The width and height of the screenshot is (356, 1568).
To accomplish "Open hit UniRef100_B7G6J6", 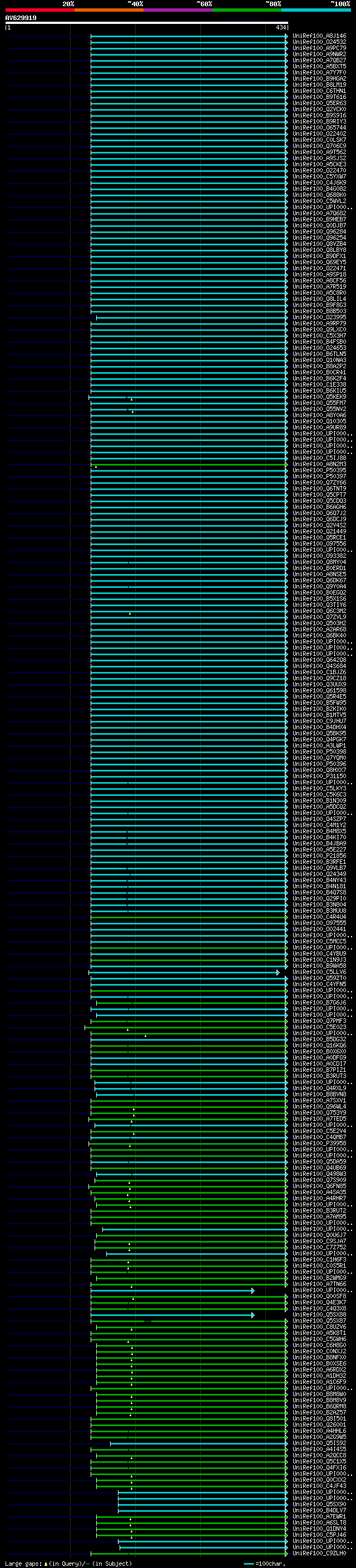I will coord(319,1002).
